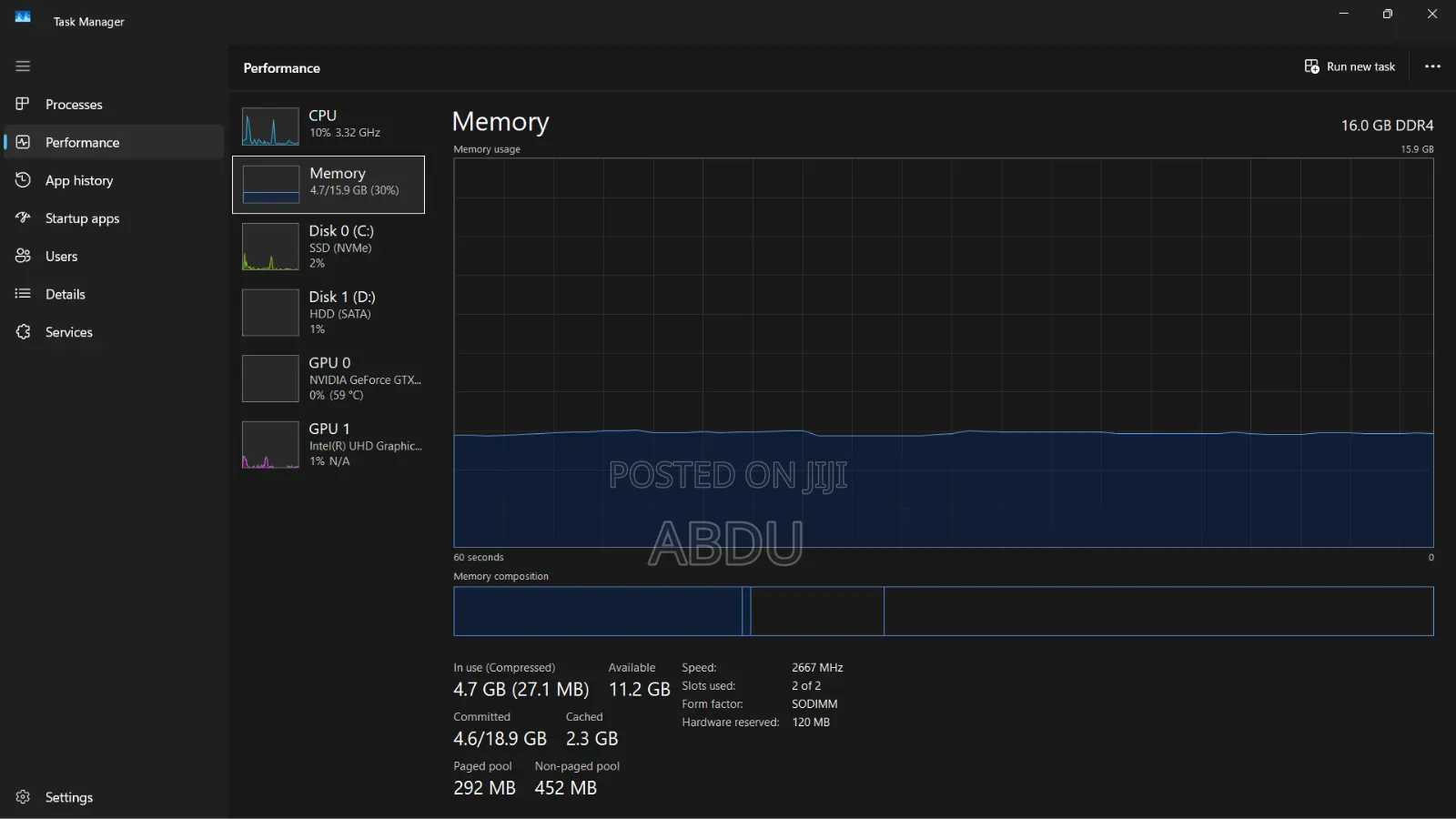The height and width of the screenshot is (819, 1456).
Task: Select the GPU 0 mini graph
Action: (x=270, y=379)
